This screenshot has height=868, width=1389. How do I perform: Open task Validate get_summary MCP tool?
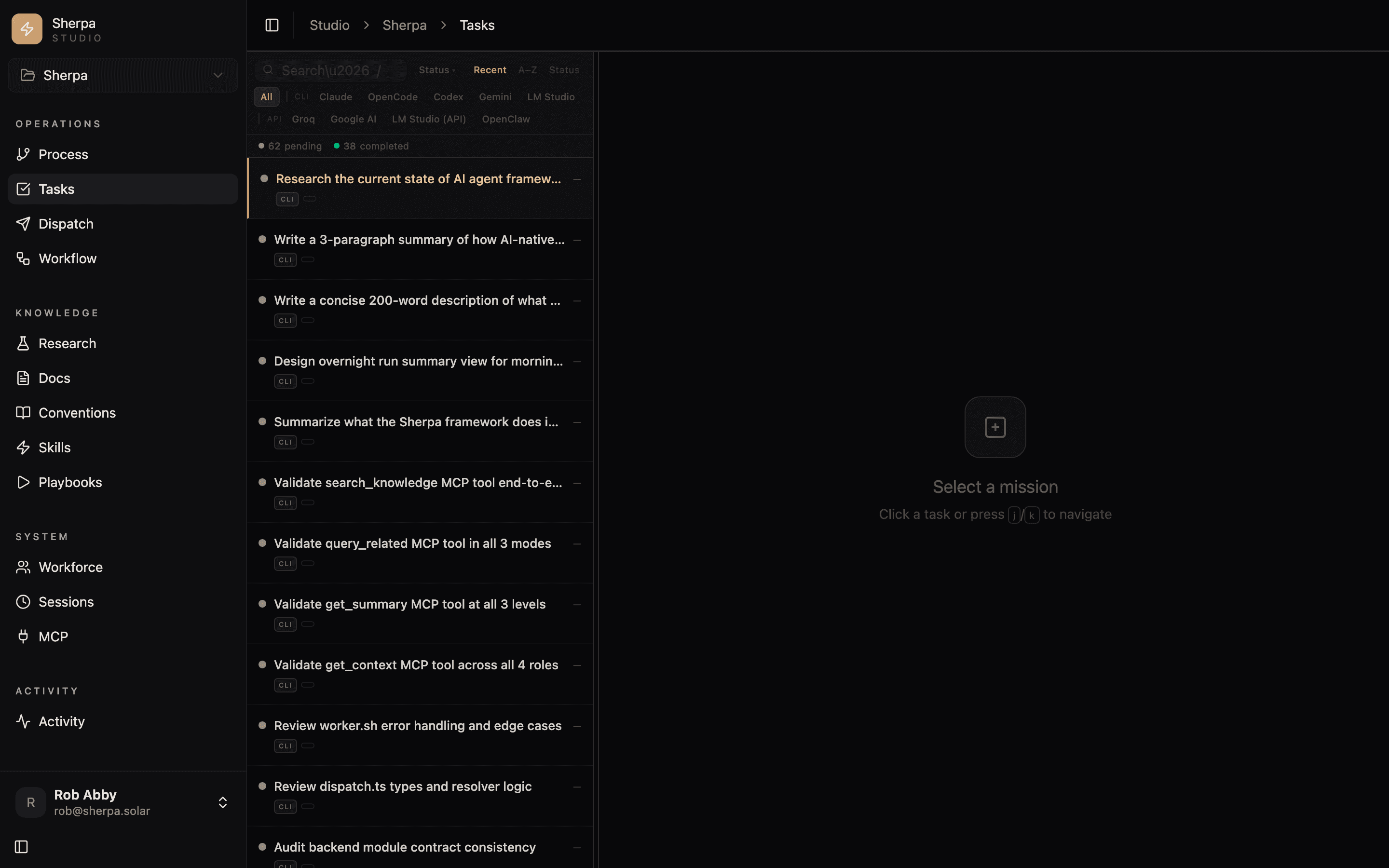click(420, 614)
